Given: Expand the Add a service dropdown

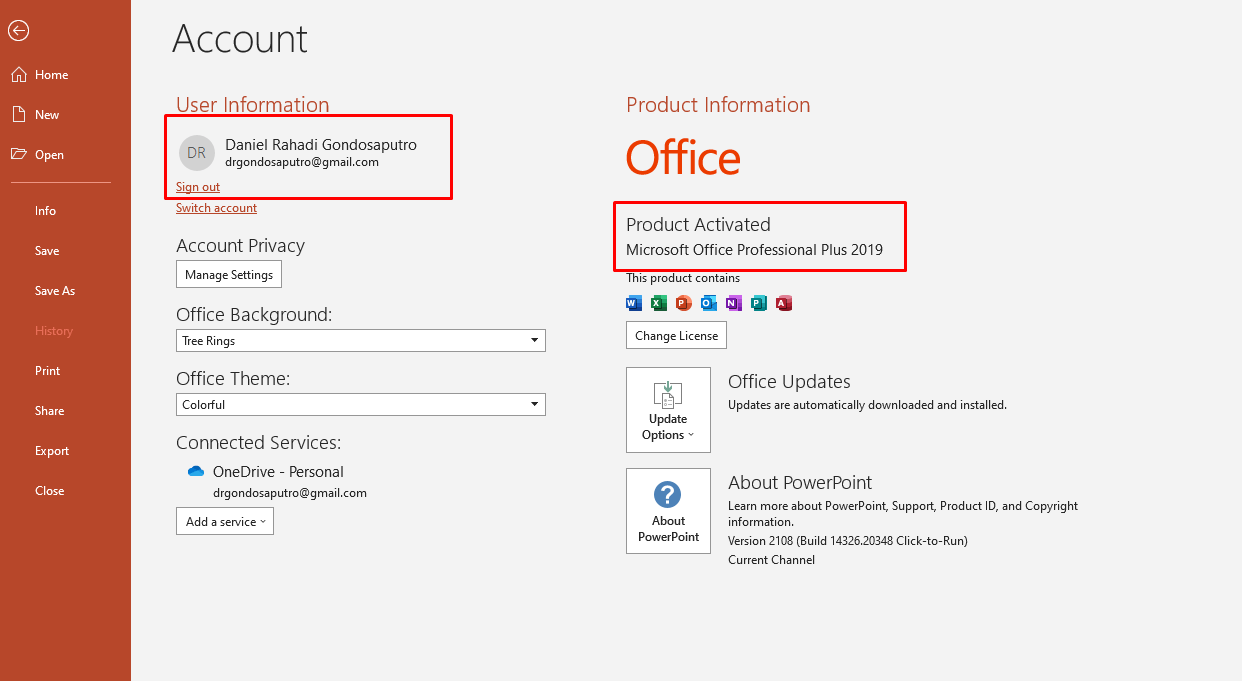Looking at the screenshot, I should pyautogui.click(x=225, y=521).
